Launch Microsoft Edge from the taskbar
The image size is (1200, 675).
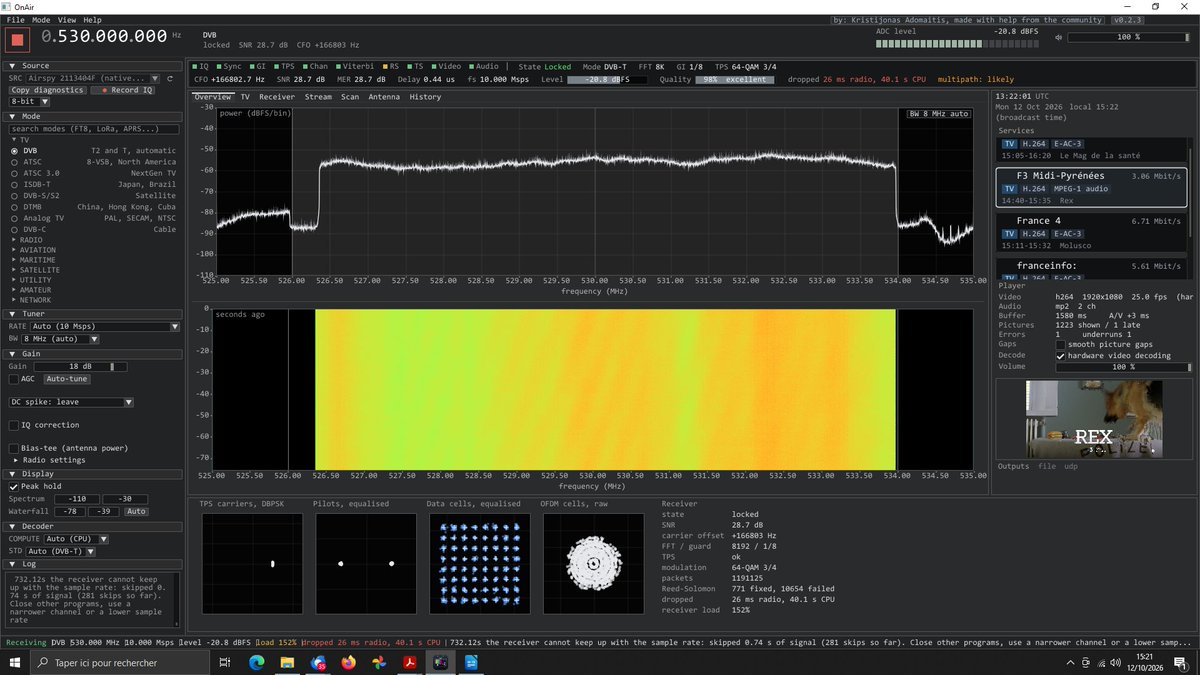[255, 662]
